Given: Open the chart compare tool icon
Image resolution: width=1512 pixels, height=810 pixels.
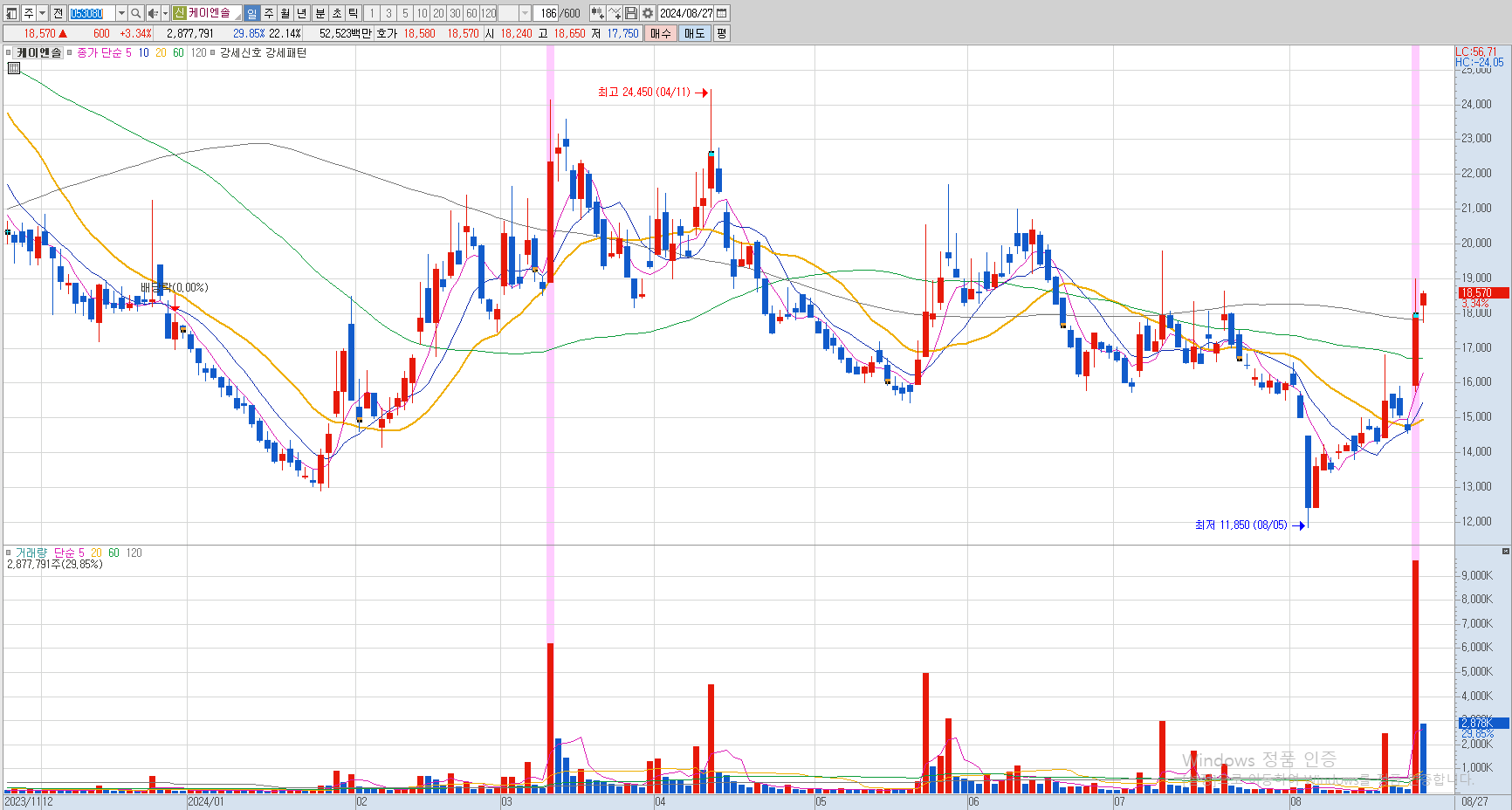Looking at the screenshot, I should (597, 13).
